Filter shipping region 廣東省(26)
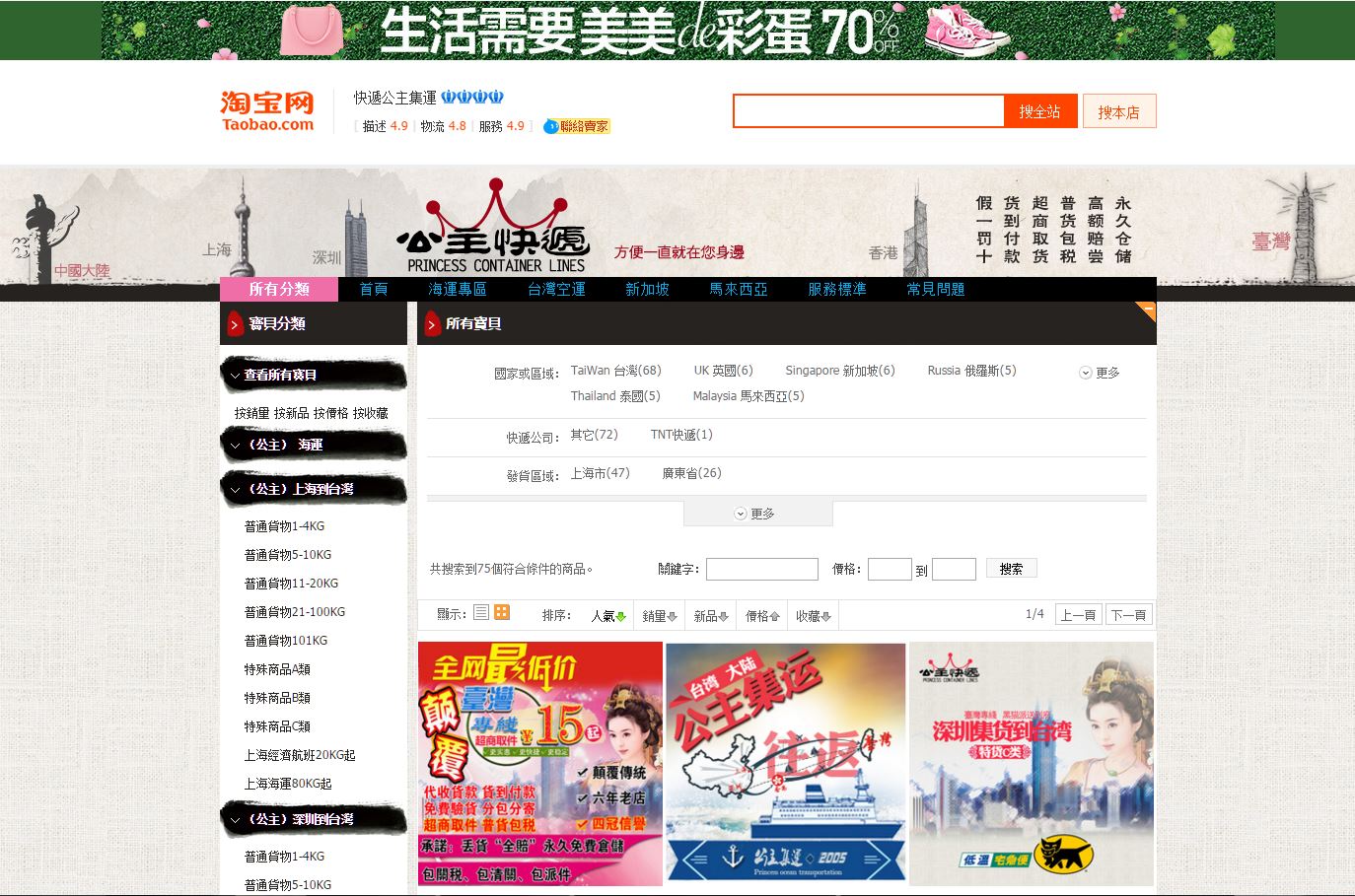 coord(691,473)
